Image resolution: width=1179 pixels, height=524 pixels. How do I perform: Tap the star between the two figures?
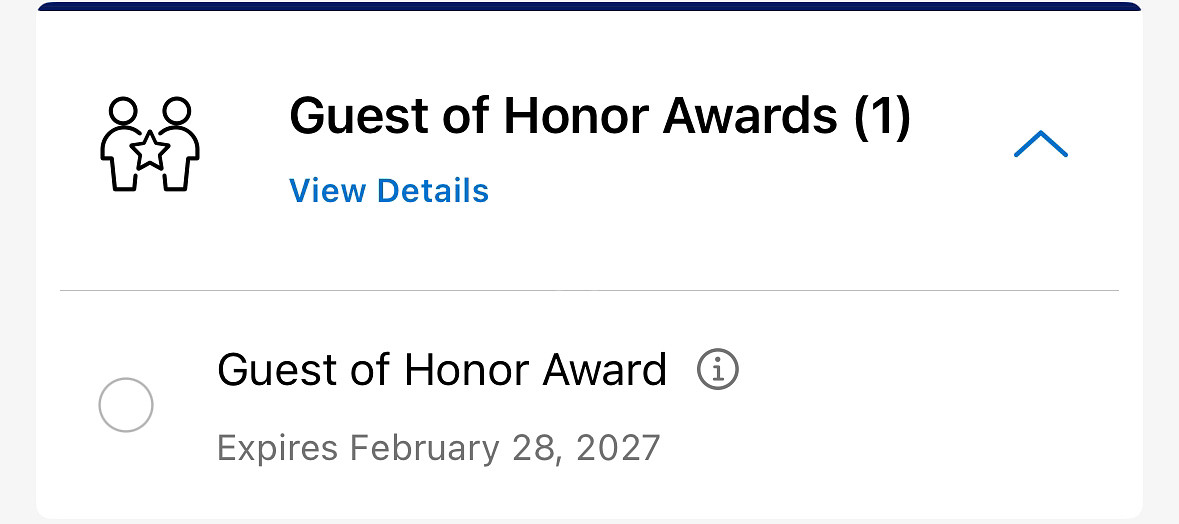click(150, 150)
